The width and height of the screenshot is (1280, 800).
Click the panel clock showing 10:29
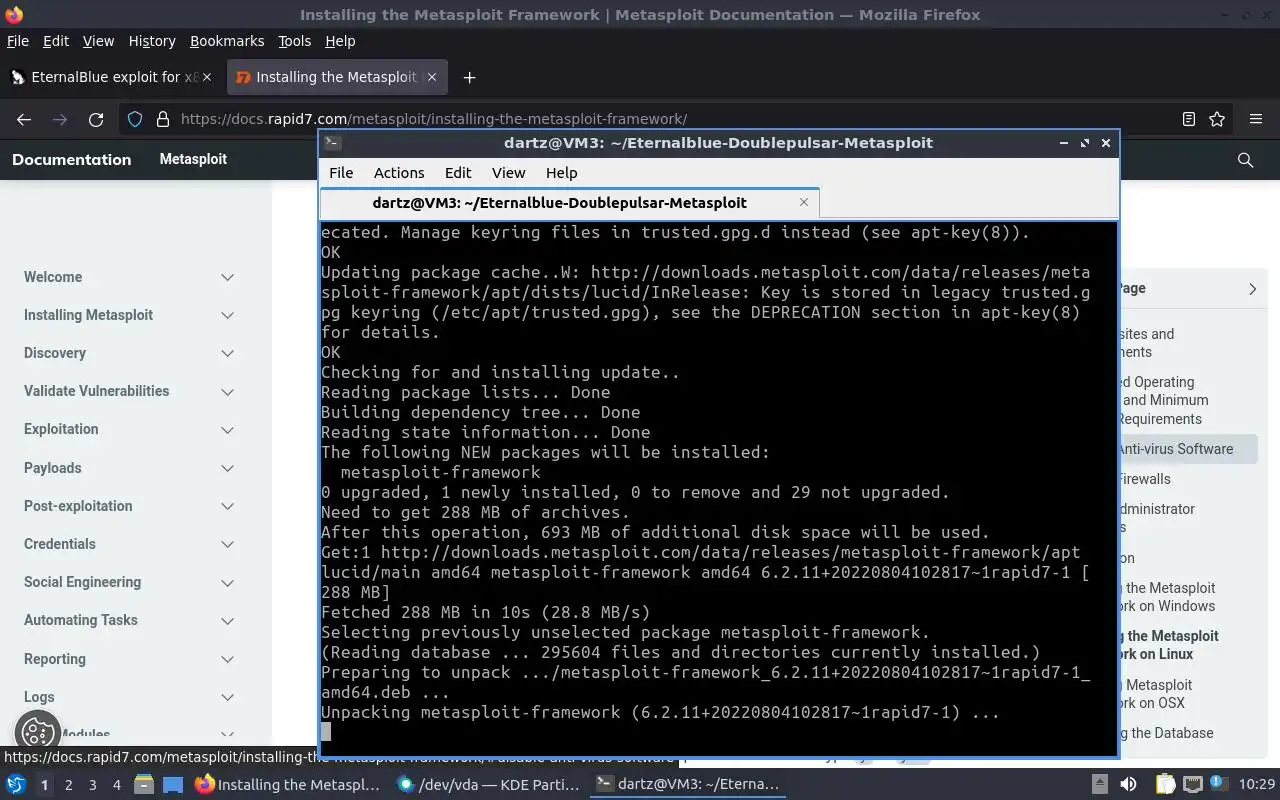click(1257, 785)
